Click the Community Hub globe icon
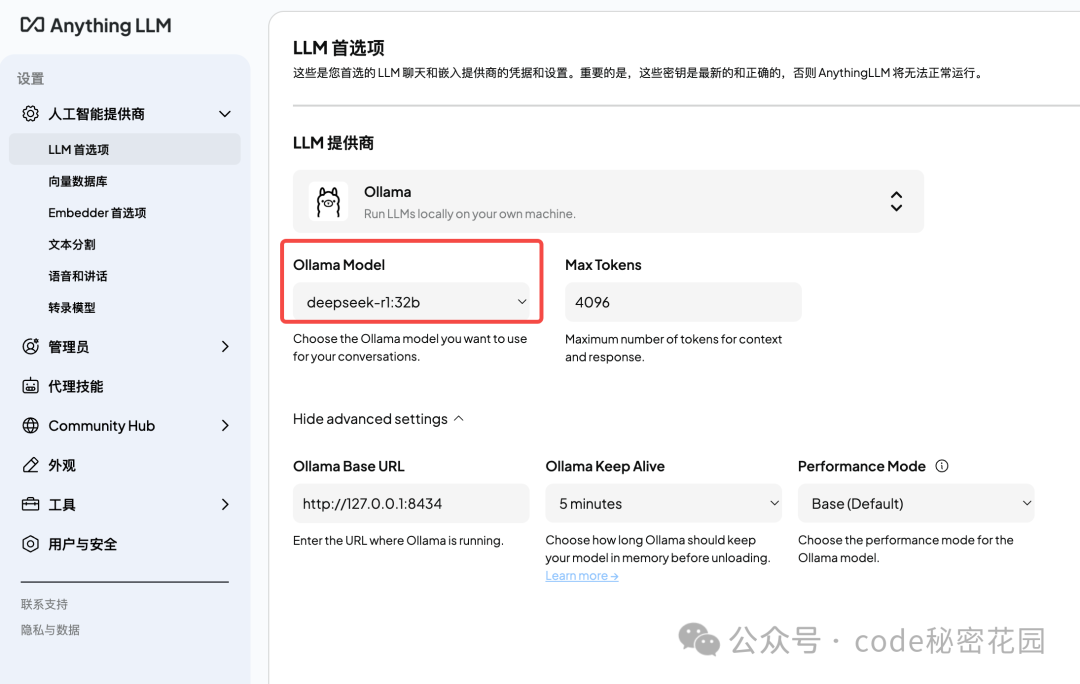Viewport: 1080px width, 684px height. click(30, 426)
